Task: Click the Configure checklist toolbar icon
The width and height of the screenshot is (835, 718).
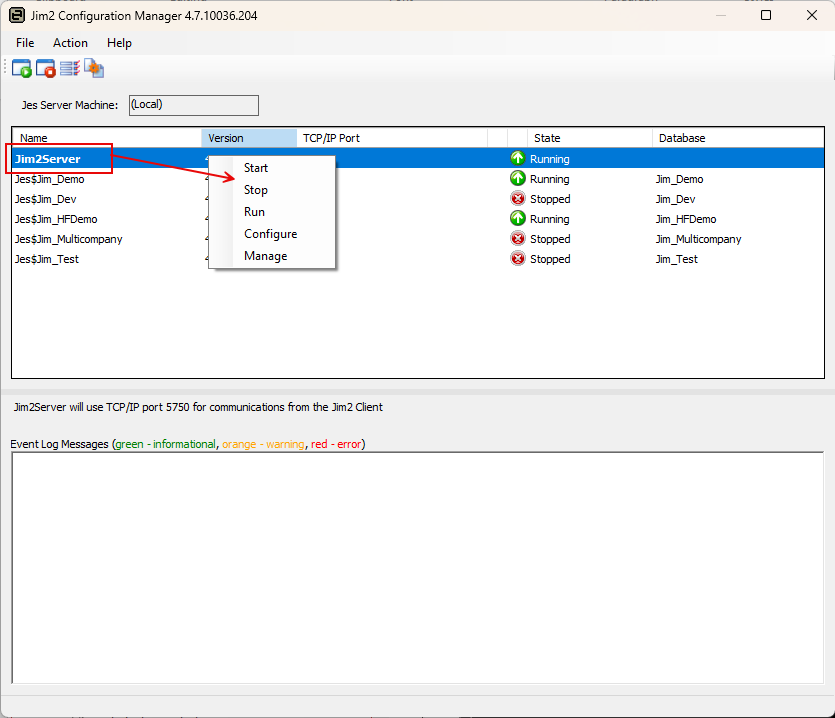Action: [x=70, y=68]
